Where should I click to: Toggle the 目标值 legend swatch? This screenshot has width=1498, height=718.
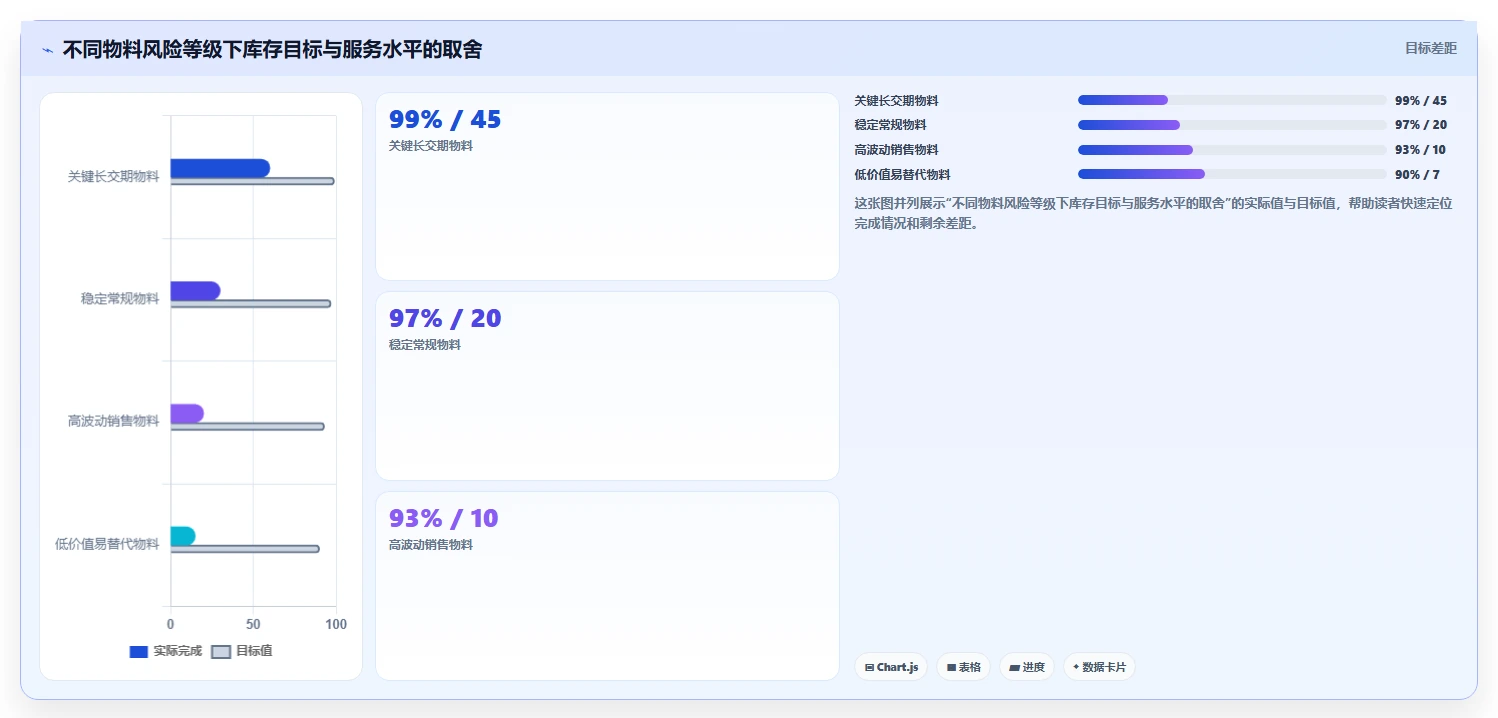[x=221, y=652]
